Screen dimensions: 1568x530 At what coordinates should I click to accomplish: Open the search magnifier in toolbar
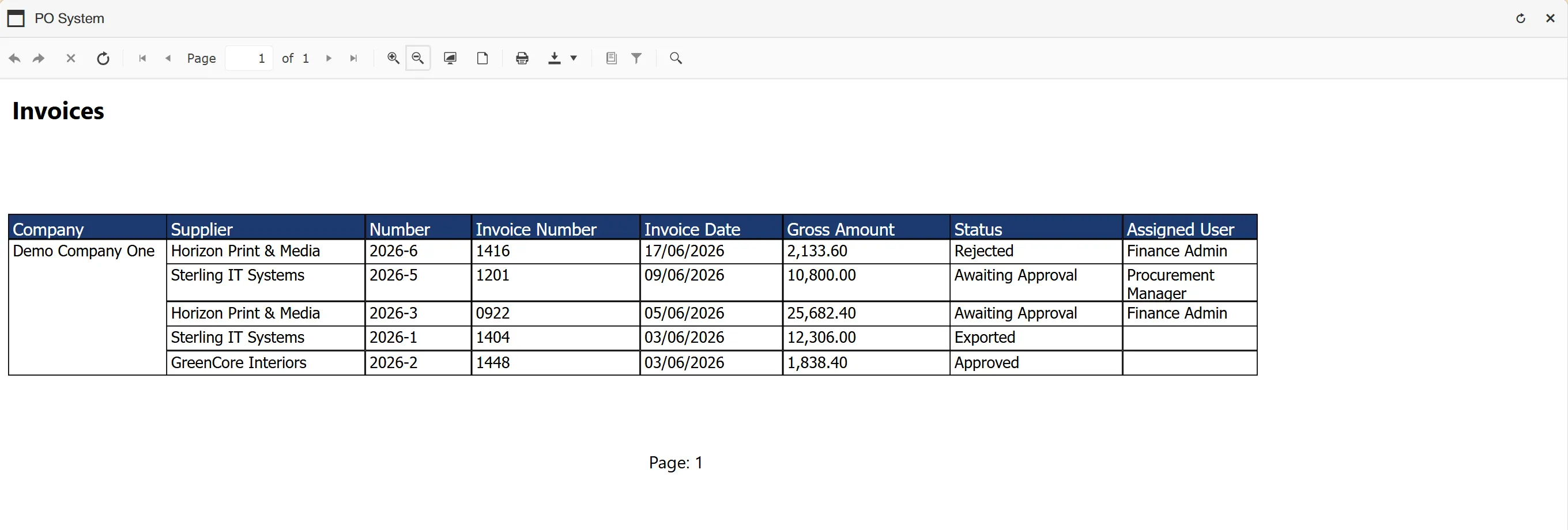676,58
